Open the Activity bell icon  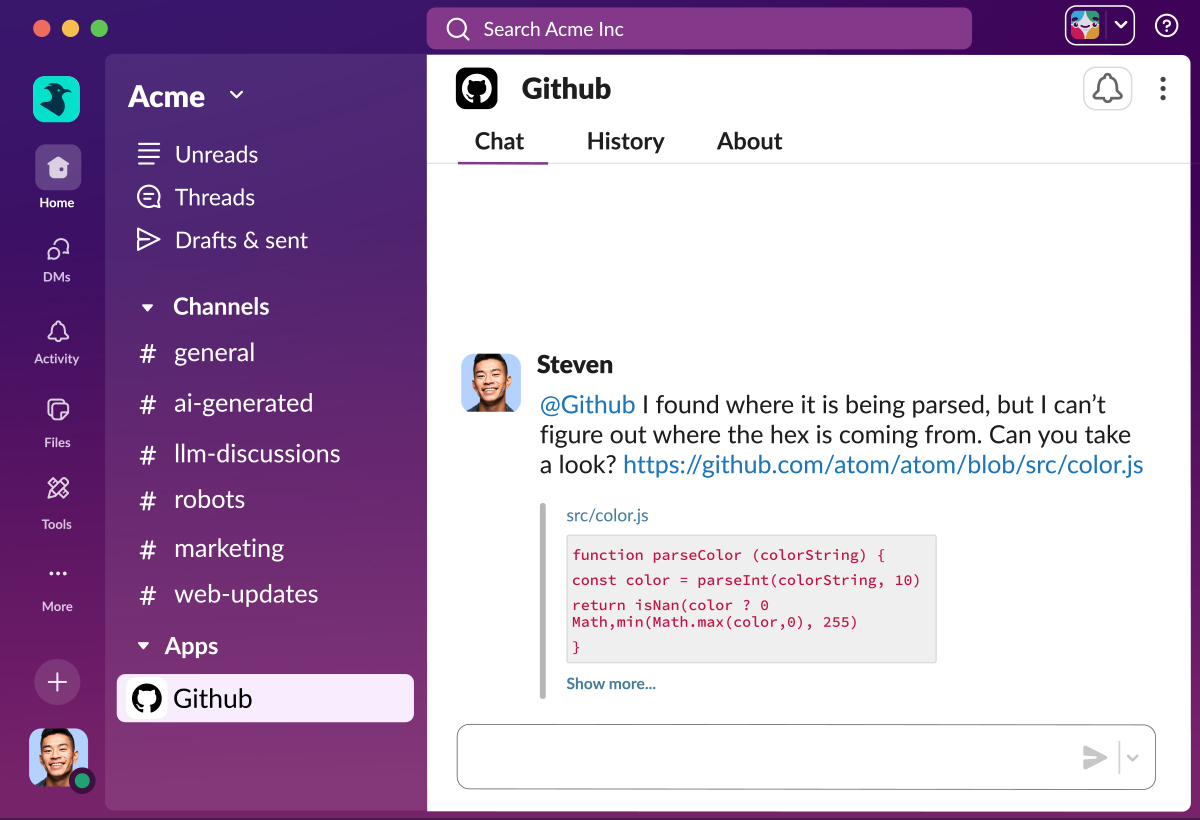point(57,332)
